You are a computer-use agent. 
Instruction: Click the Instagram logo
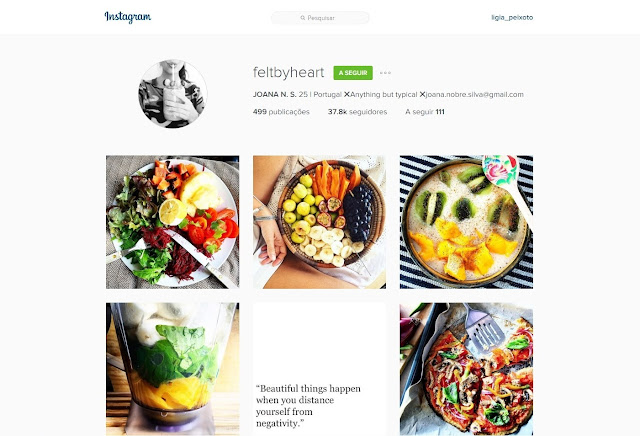click(128, 17)
